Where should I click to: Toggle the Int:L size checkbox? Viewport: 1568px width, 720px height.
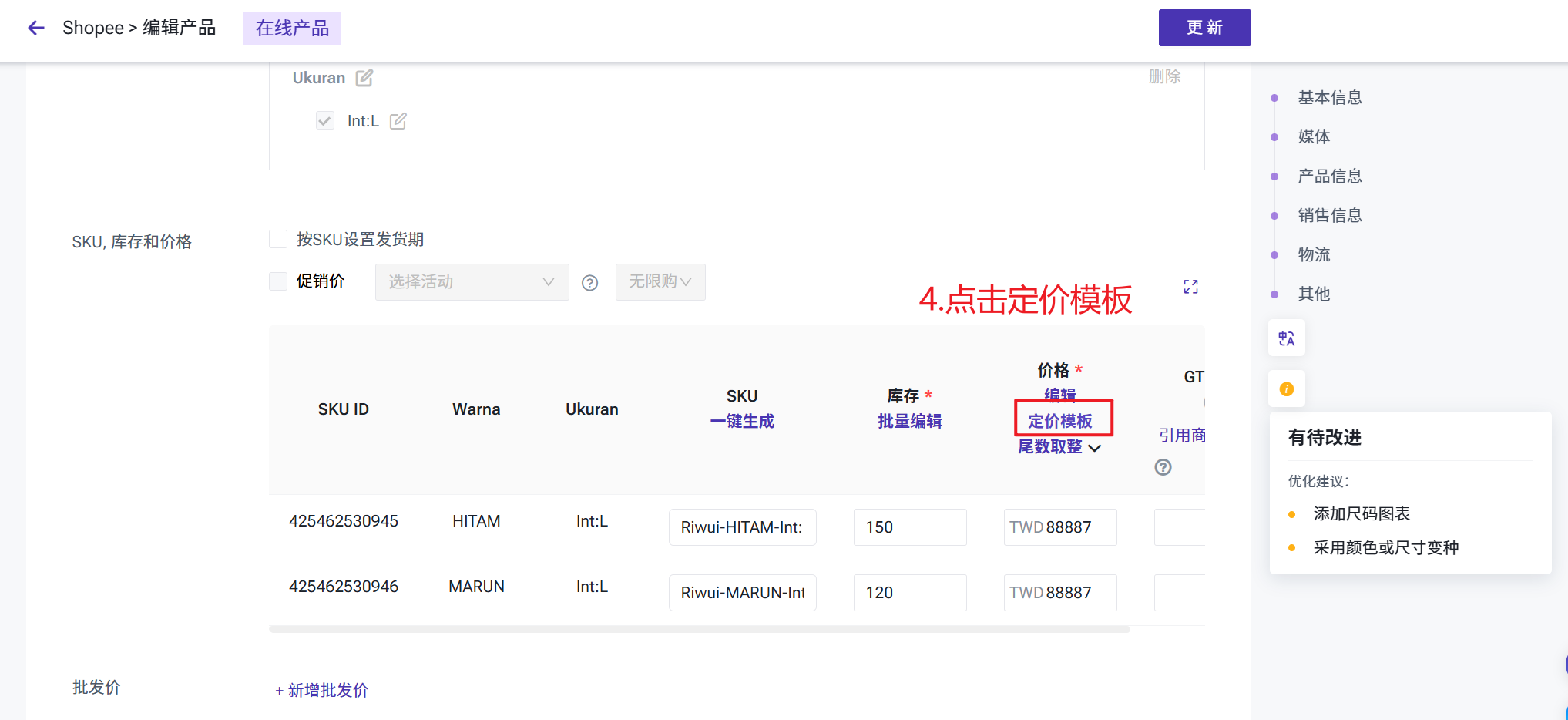click(x=325, y=121)
